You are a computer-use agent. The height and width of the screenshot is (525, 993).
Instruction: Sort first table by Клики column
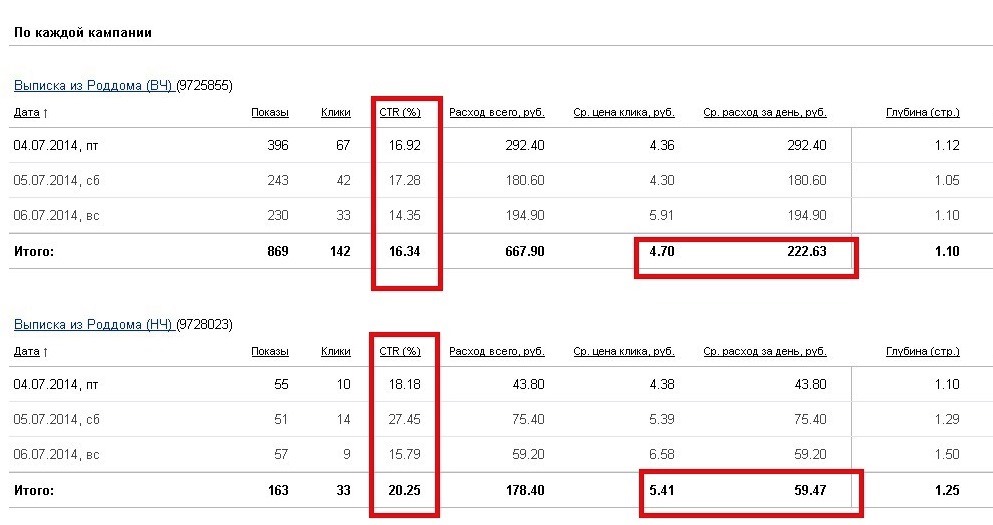coord(336,112)
